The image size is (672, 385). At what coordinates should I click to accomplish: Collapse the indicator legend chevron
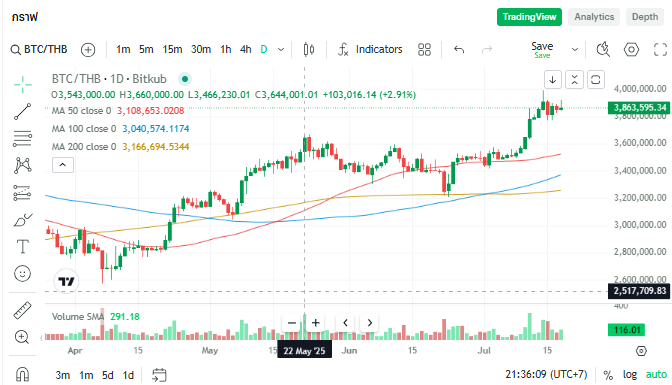point(63,165)
